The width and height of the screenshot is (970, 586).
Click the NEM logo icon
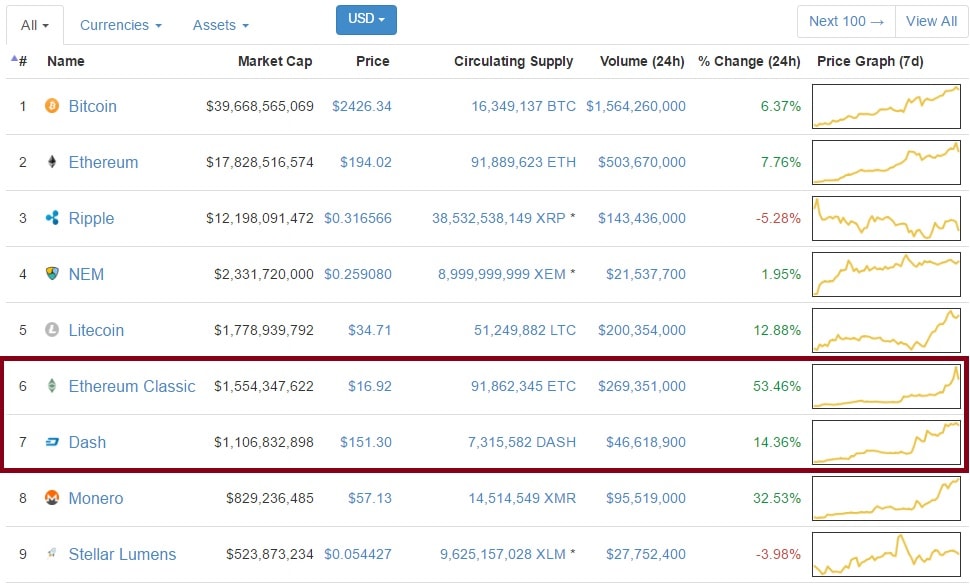[52, 274]
